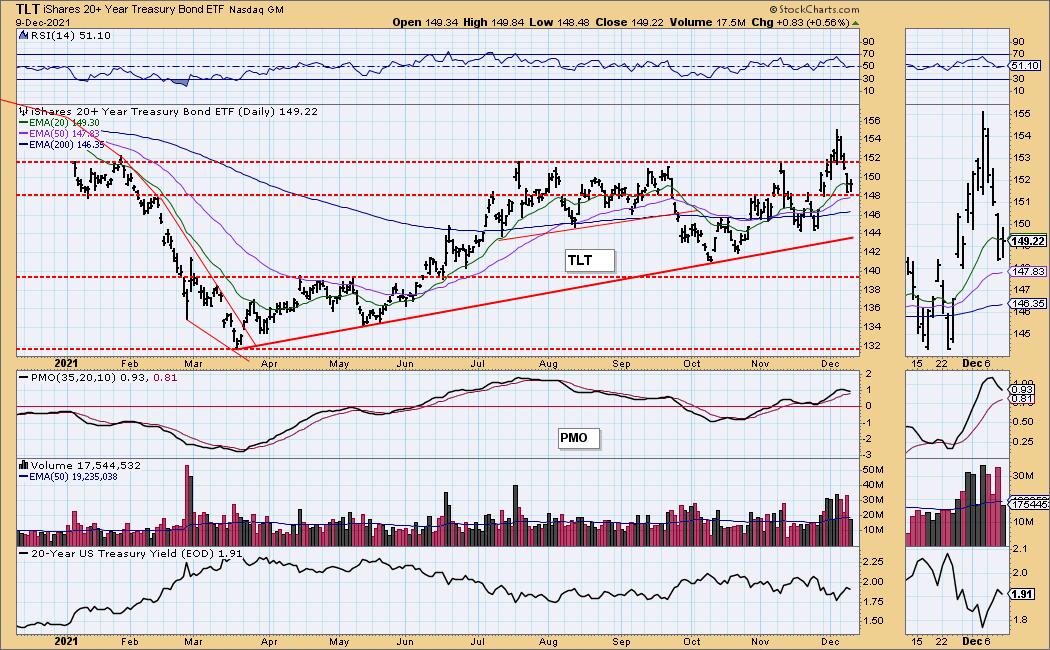This screenshot has height=650, width=1050.
Task: Select the Open 149.34 value in header
Action: (425, 22)
